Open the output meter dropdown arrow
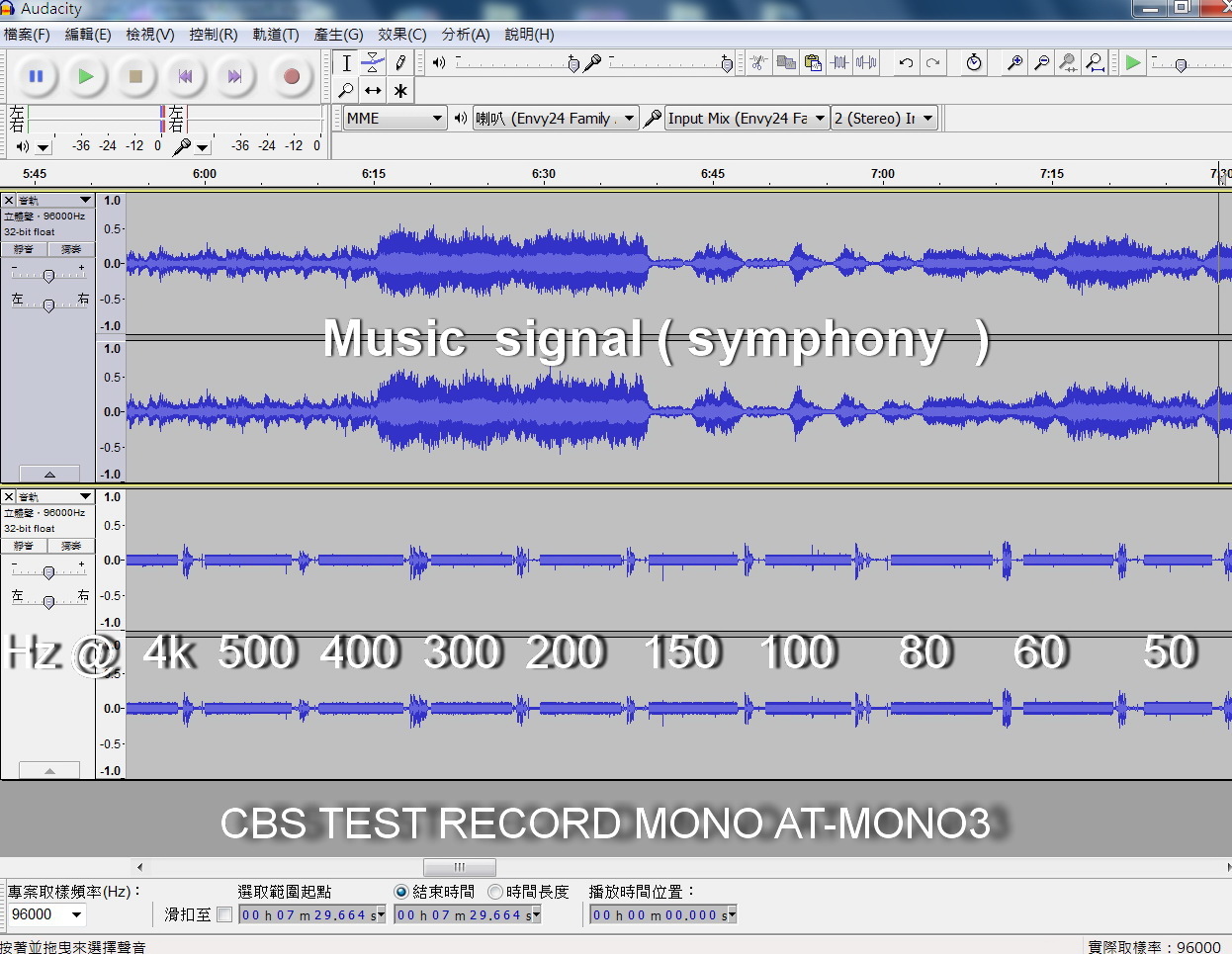 [x=43, y=147]
